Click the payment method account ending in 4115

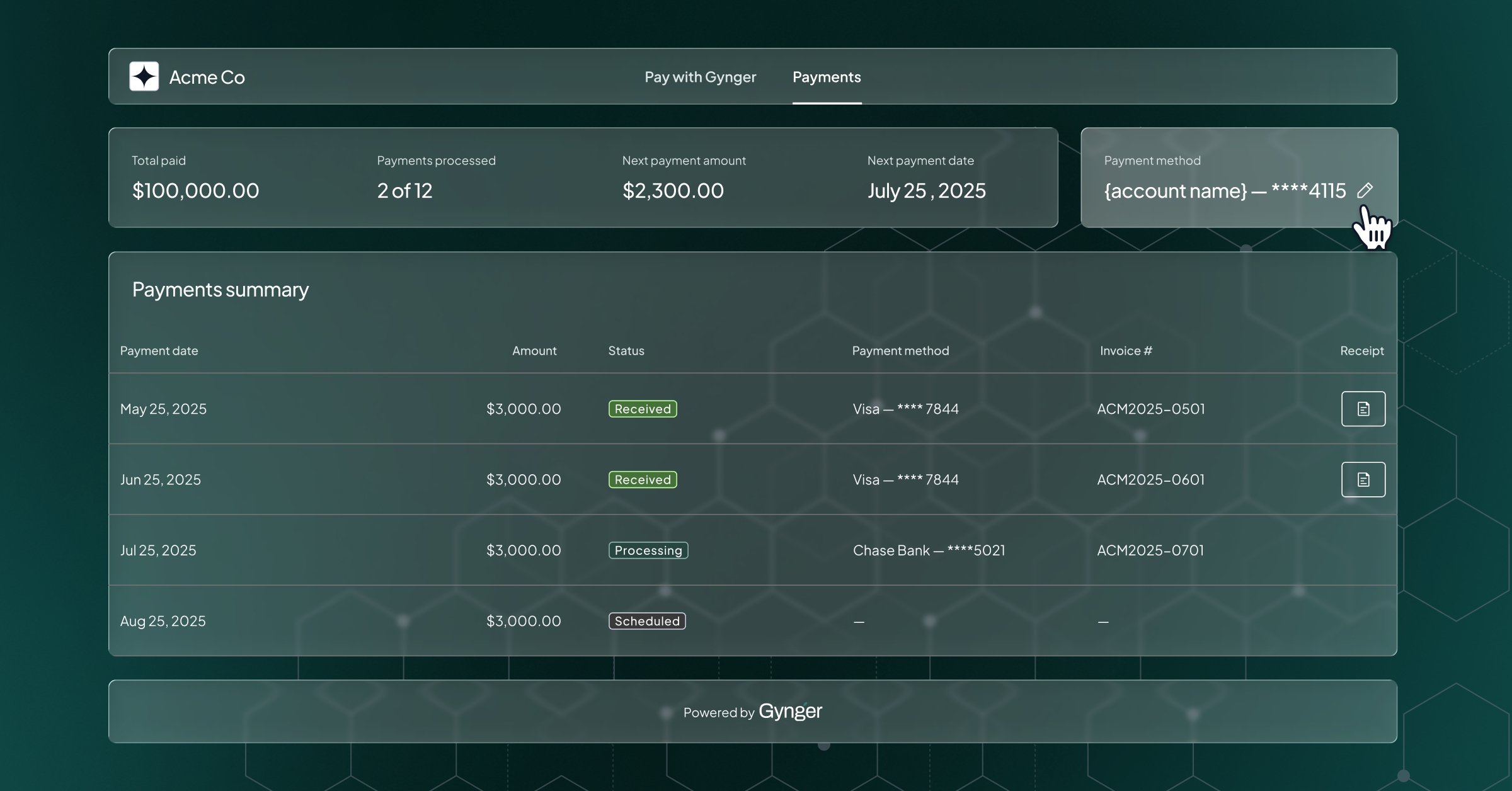coord(1224,190)
